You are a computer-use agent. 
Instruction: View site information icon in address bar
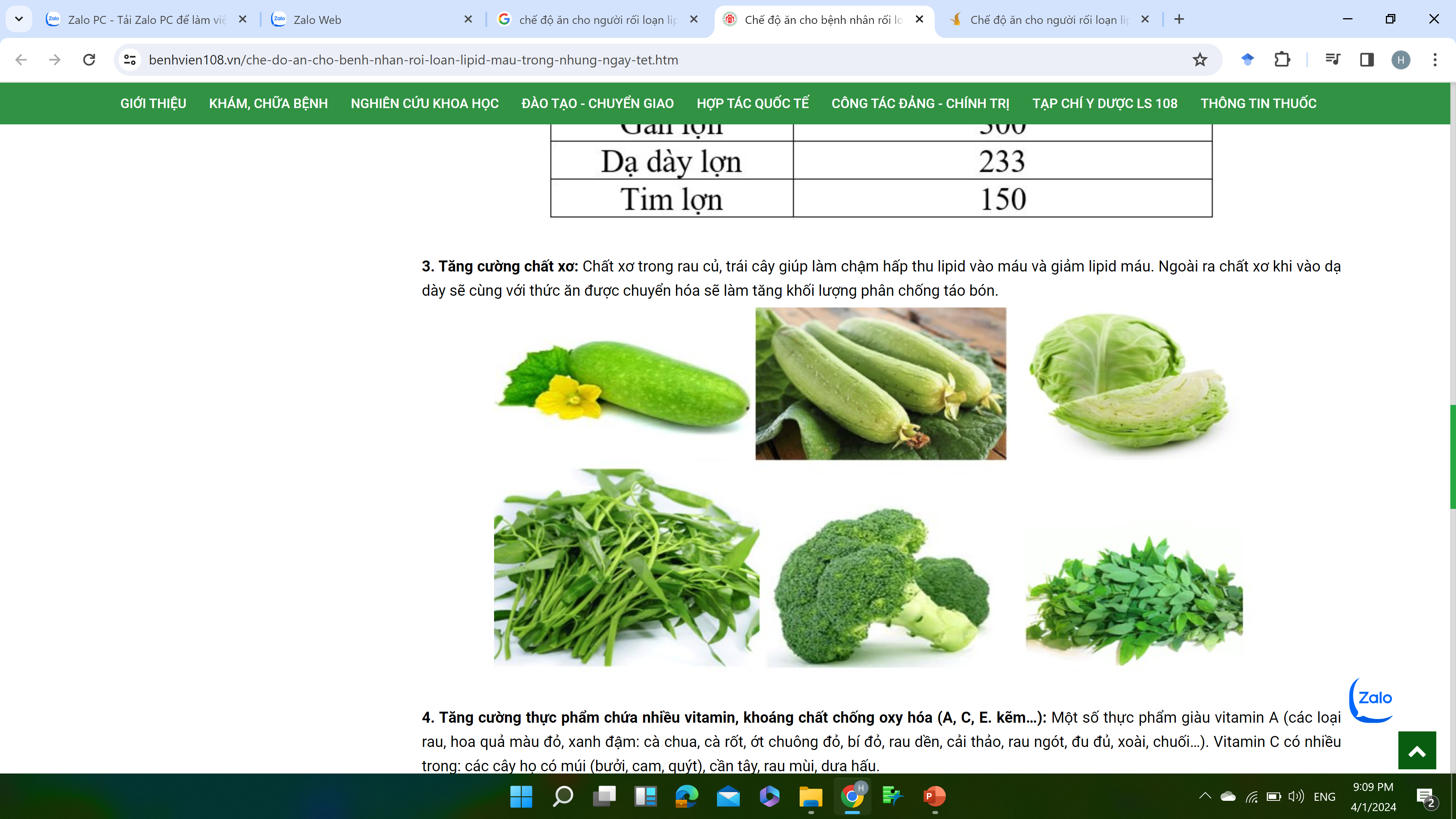coord(130,60)
